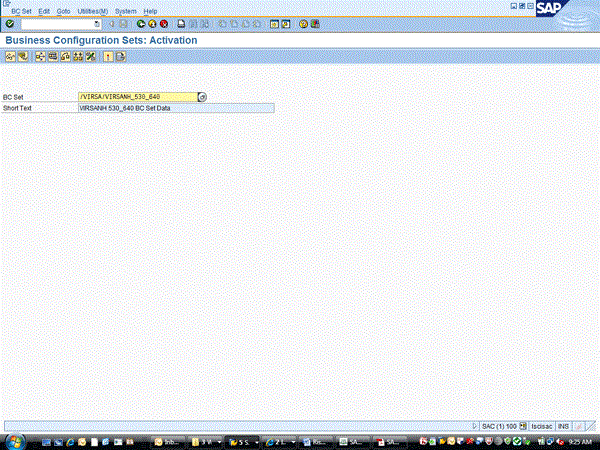Click the green Enter checkmark icon
Screen dimensions: 600x450
click(x=9, y=23)
